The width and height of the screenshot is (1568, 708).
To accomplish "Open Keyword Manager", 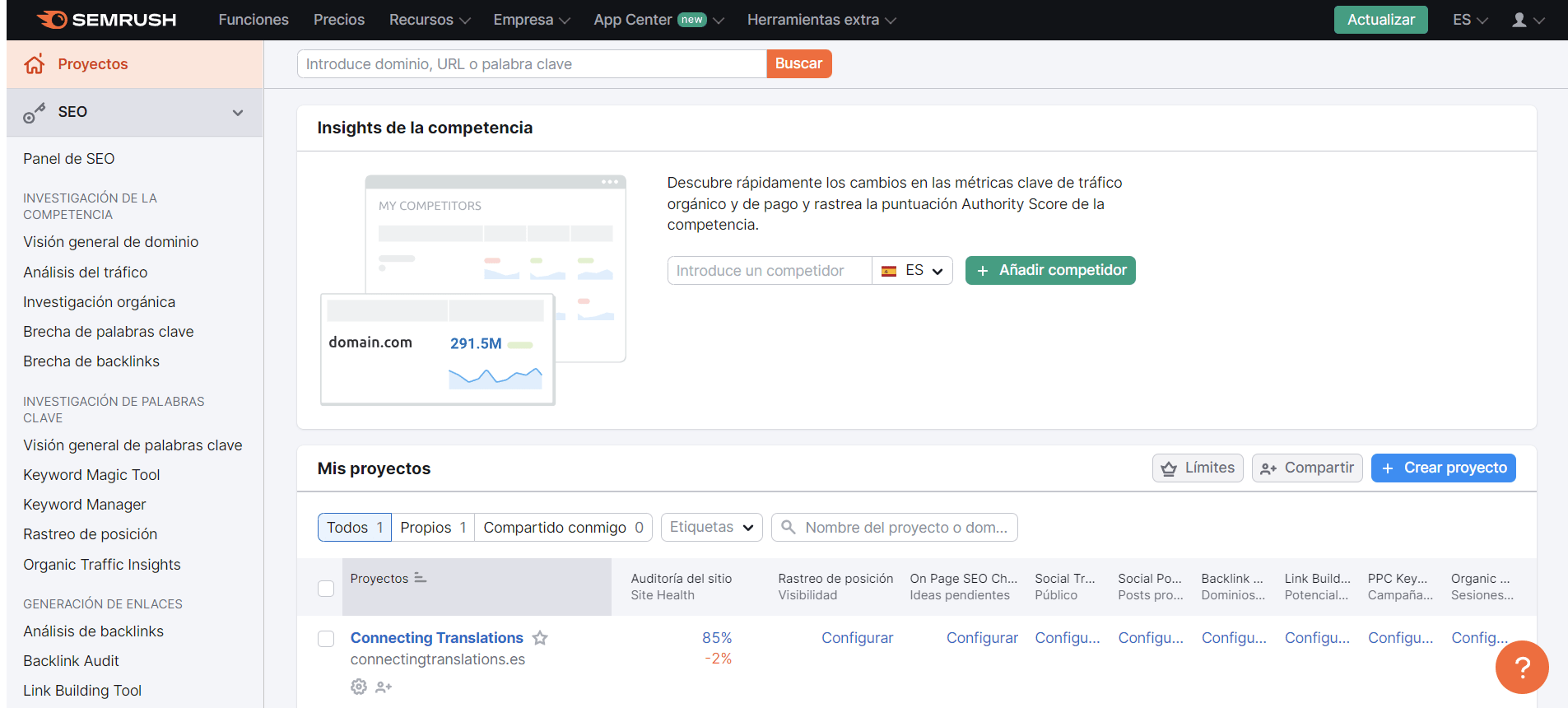I will pyautogui.click(x=85, y=505).
